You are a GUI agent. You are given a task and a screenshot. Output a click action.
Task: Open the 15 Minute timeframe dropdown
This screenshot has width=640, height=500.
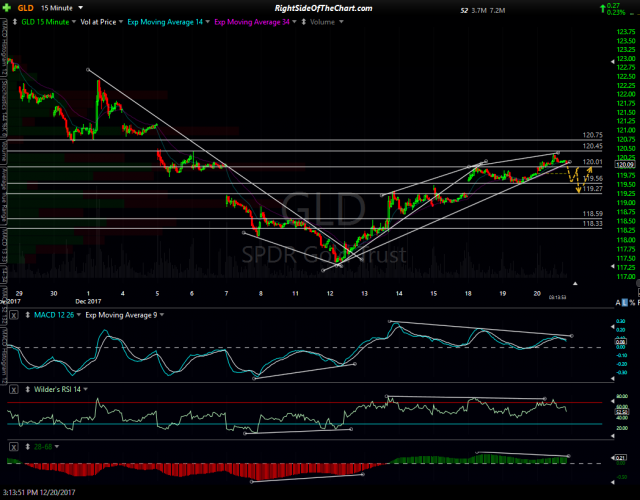pyautogui.click(x=80, y=8)
